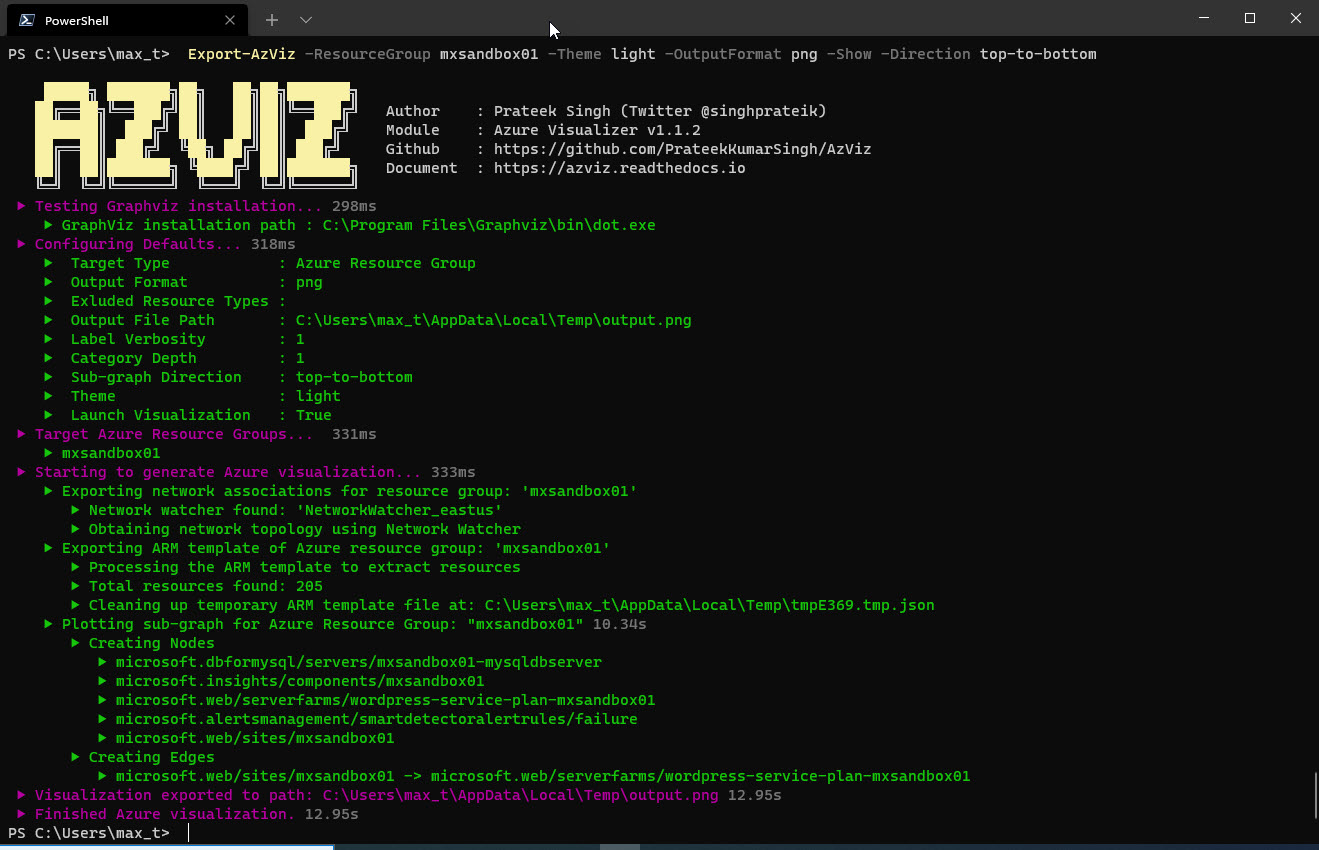Click 'Obtaining network topology' line
This screenshot has height=850, width=1319.
(x=296, y=529)
